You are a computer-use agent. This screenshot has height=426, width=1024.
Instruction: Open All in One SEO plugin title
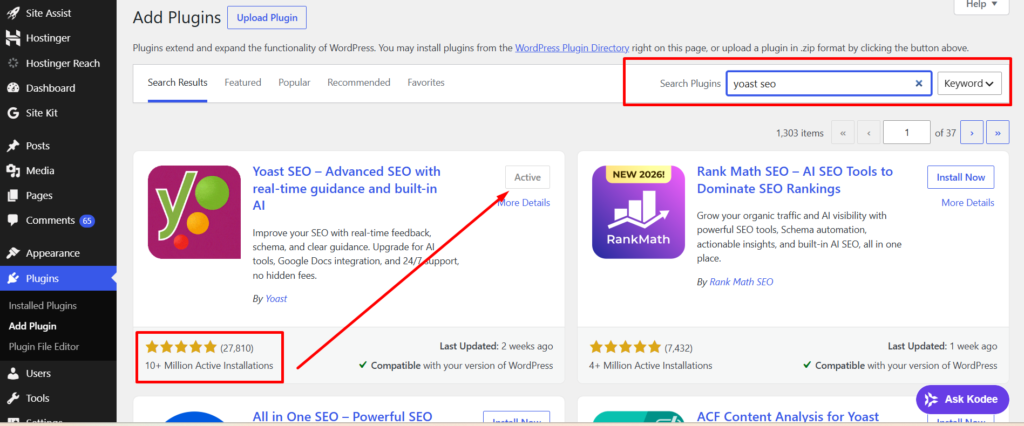[342, 417]
